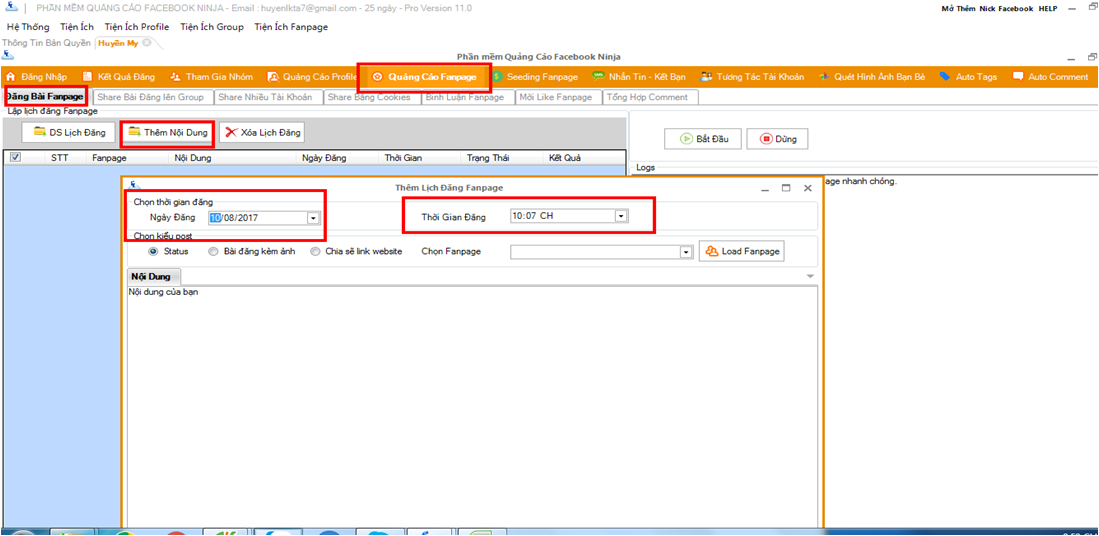
Task: Select Chia sẻ link website radio button
Action: 315,252
